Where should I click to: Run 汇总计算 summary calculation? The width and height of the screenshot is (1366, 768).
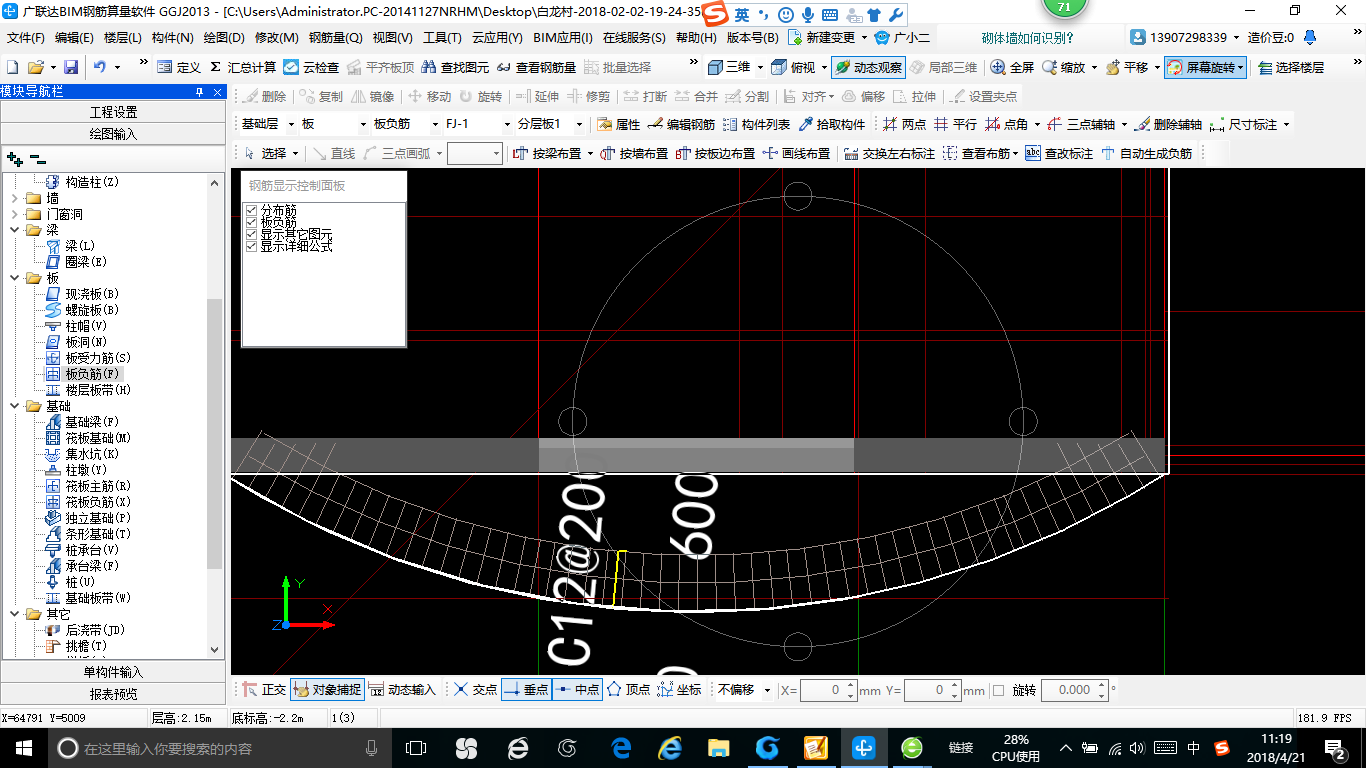point(243,67)
